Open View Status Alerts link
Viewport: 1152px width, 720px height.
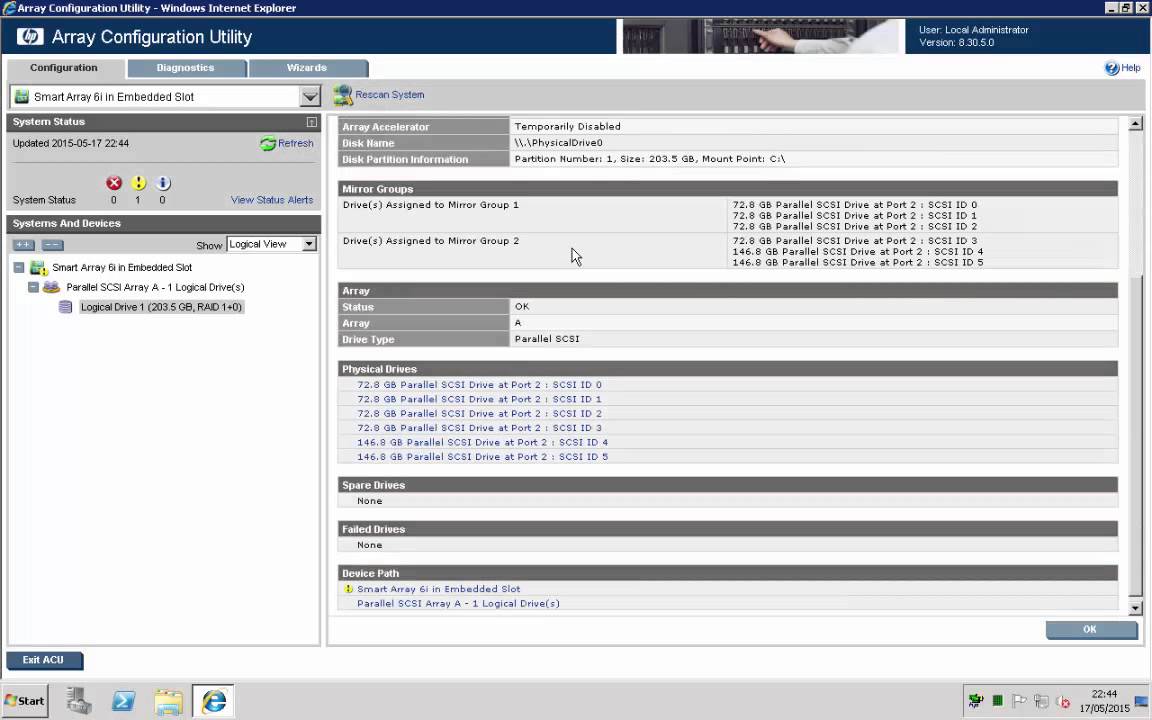tap(272, 200)
